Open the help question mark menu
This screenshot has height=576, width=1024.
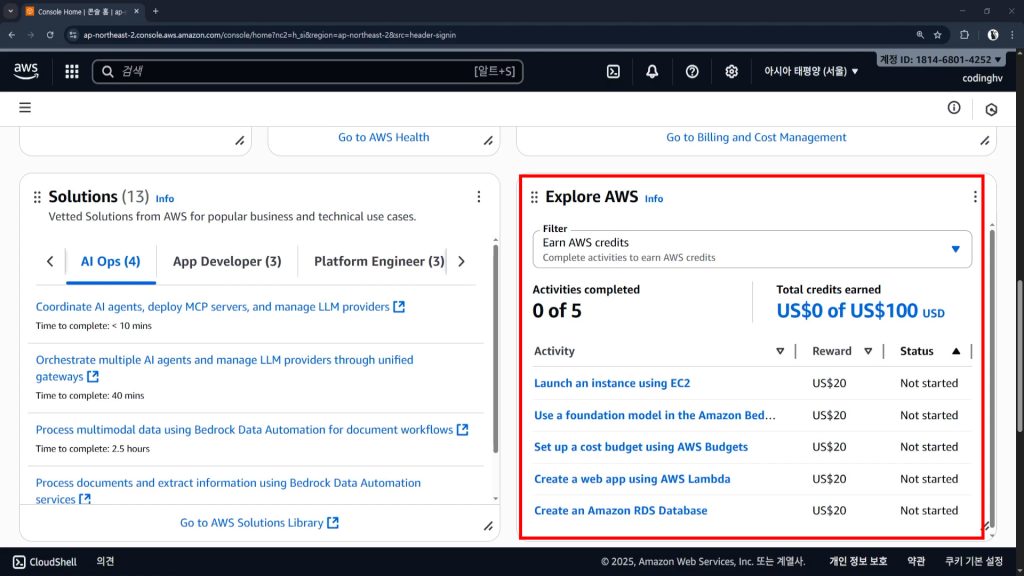692,71
